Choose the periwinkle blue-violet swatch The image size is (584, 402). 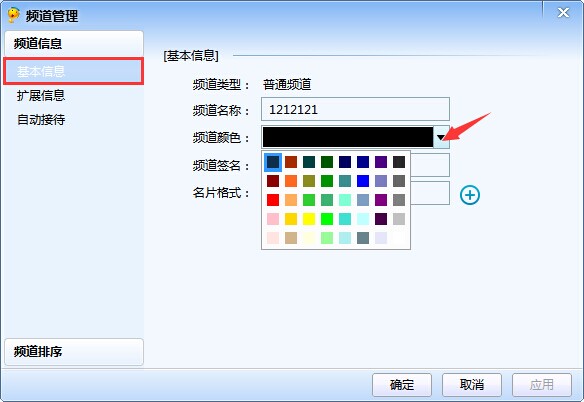[x=381, y=181]
